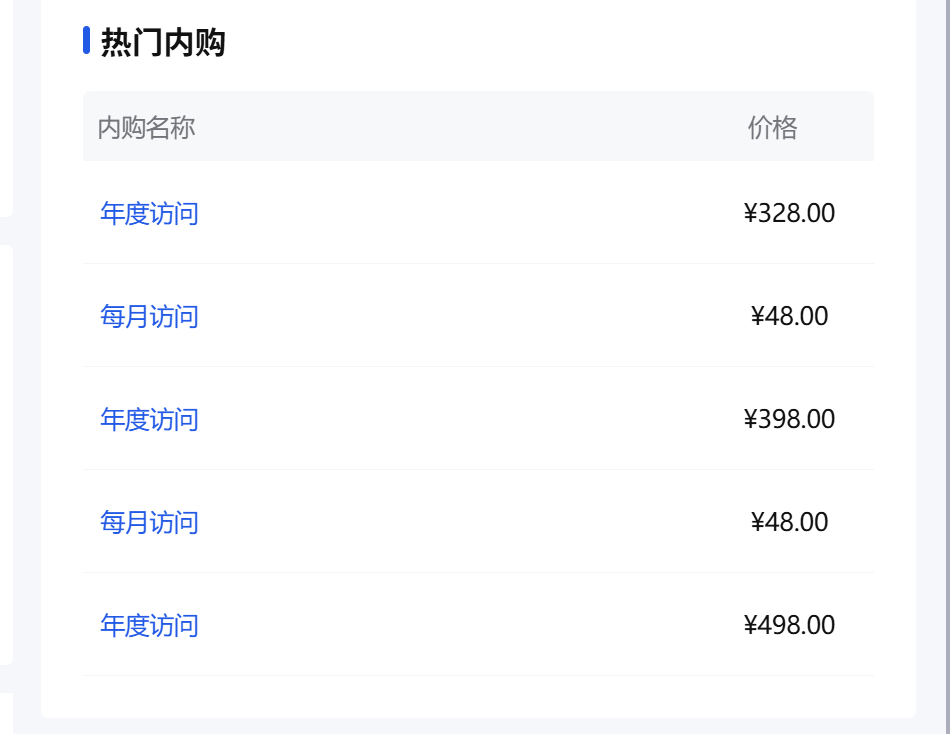The height and width of the screenshot is (734, 950).
Task: Select the first ¥48.00 price
Action: coord(789,316)
